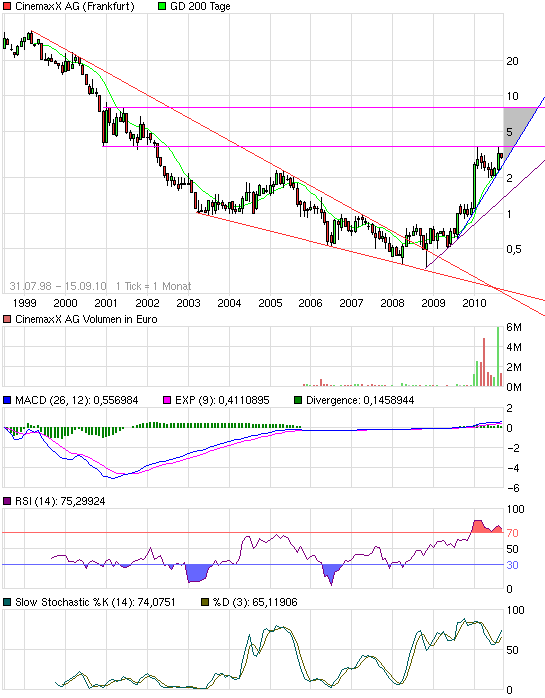
Task: Click the price axis value 20
Action: point(512,61)
